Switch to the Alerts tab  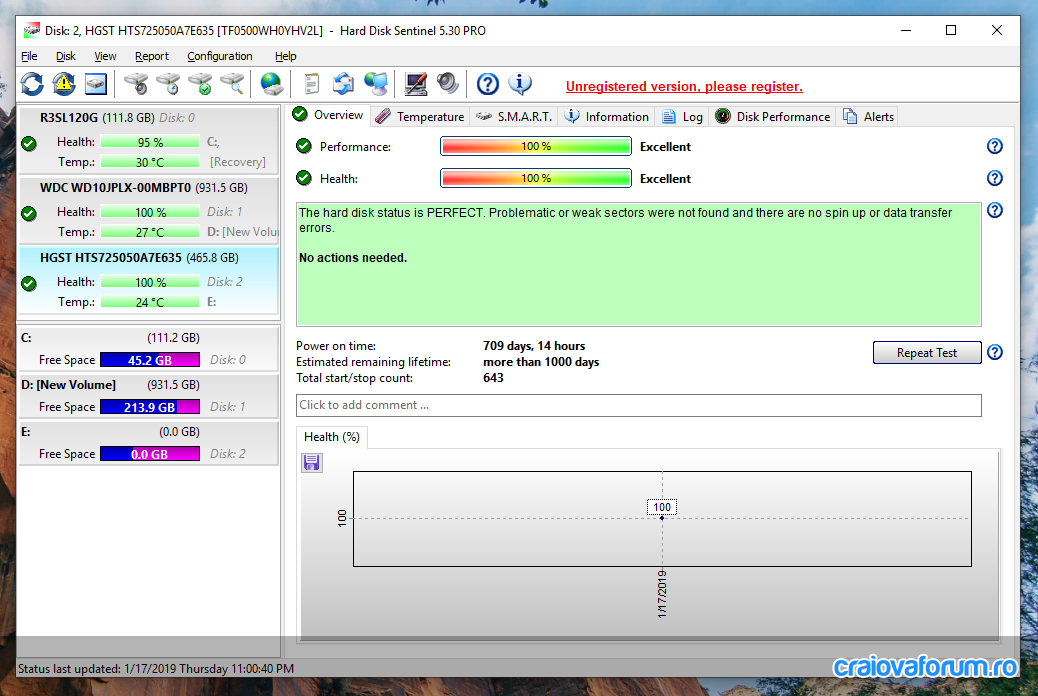click(869, 117)
